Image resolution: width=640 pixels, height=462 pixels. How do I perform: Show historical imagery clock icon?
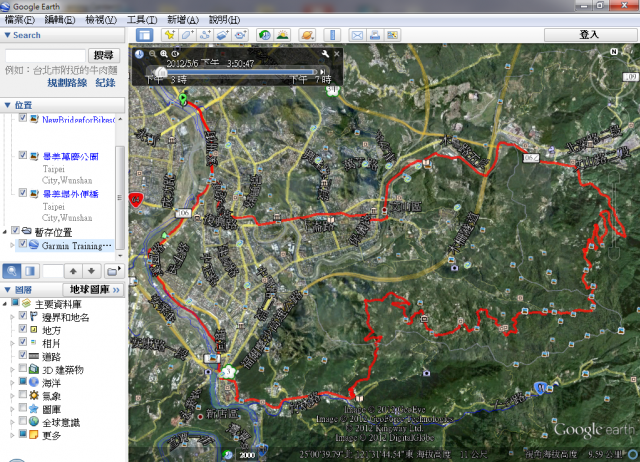[x=265, y=35]
